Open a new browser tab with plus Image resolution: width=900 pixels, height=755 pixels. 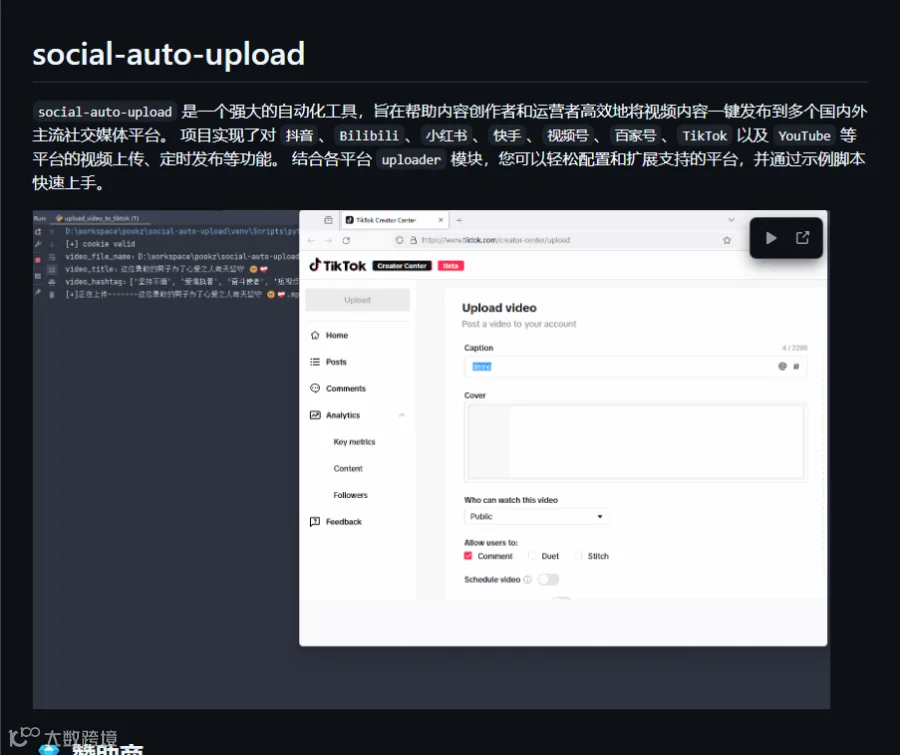click(x=459, y=220)
